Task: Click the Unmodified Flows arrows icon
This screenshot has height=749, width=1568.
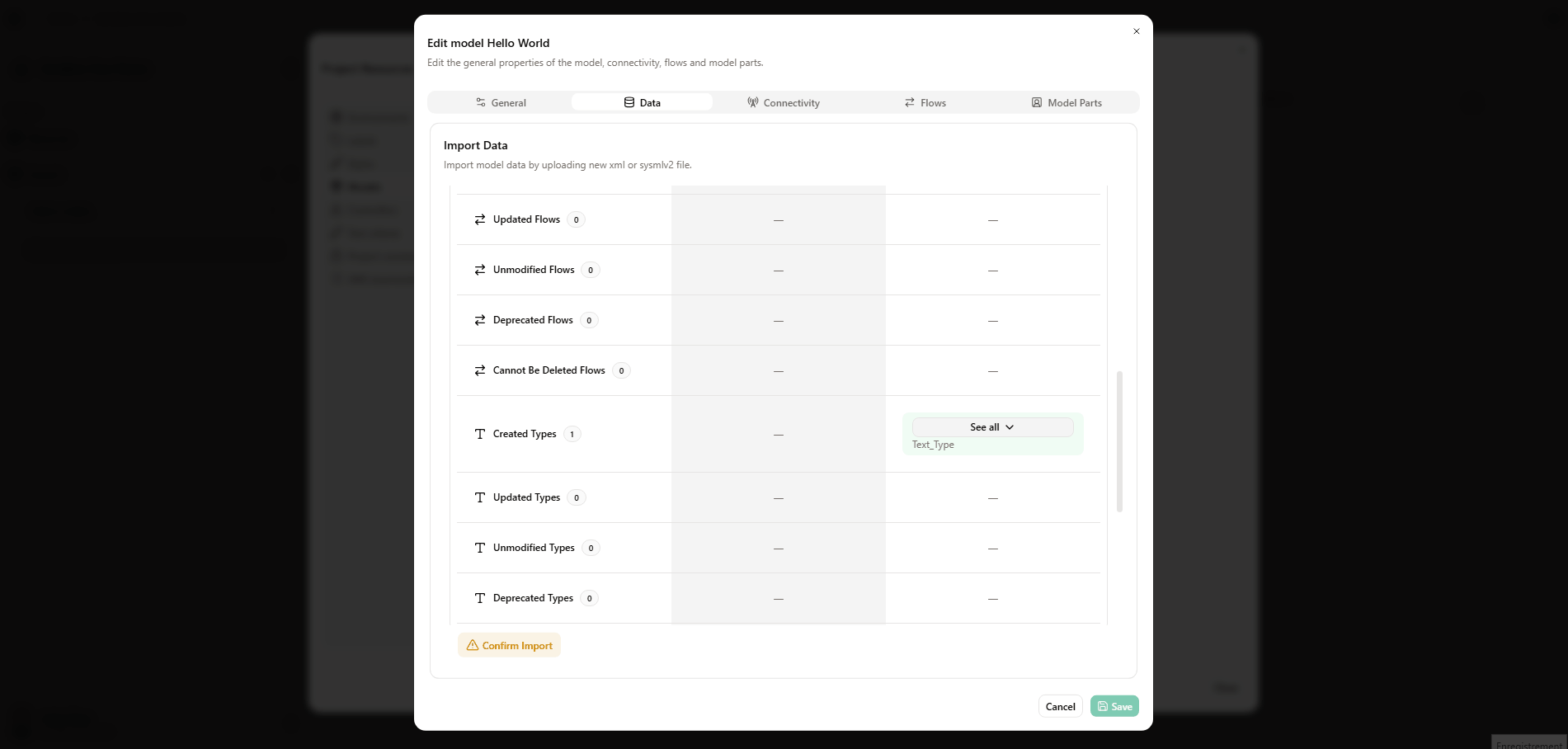Action: tap(480, 270)
